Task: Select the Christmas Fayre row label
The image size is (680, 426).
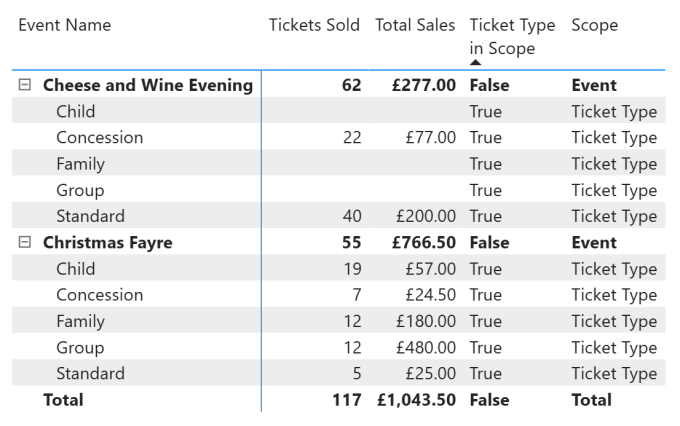Action: click(108, 242)
